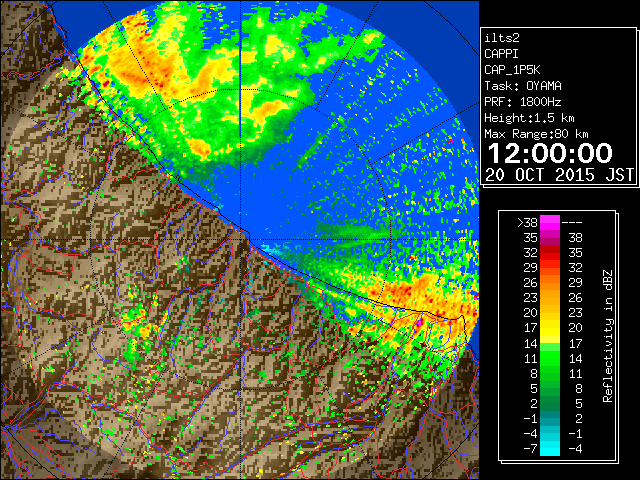The width and height of the screenshot is (640, 480).
Task: Pick the cyan -7 to -4 legend band
Action: point(550,449)
